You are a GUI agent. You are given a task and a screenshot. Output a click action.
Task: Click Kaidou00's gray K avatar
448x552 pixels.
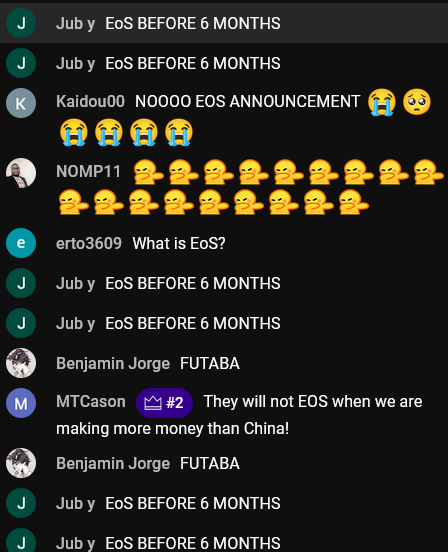tap(21, 103)
